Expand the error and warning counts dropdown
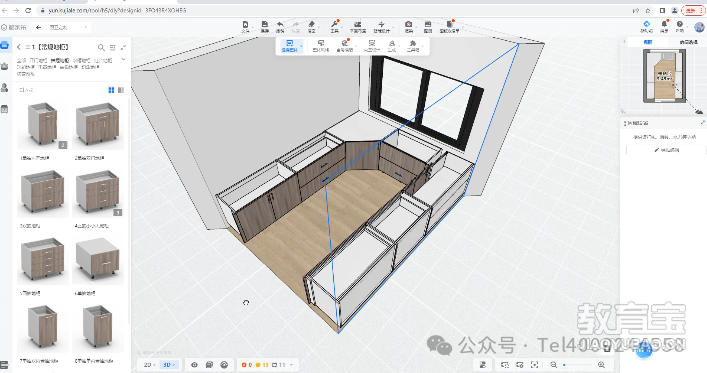The height and width of the screenshot is (373, 707). pyautogui.click(x=291, y=364)
